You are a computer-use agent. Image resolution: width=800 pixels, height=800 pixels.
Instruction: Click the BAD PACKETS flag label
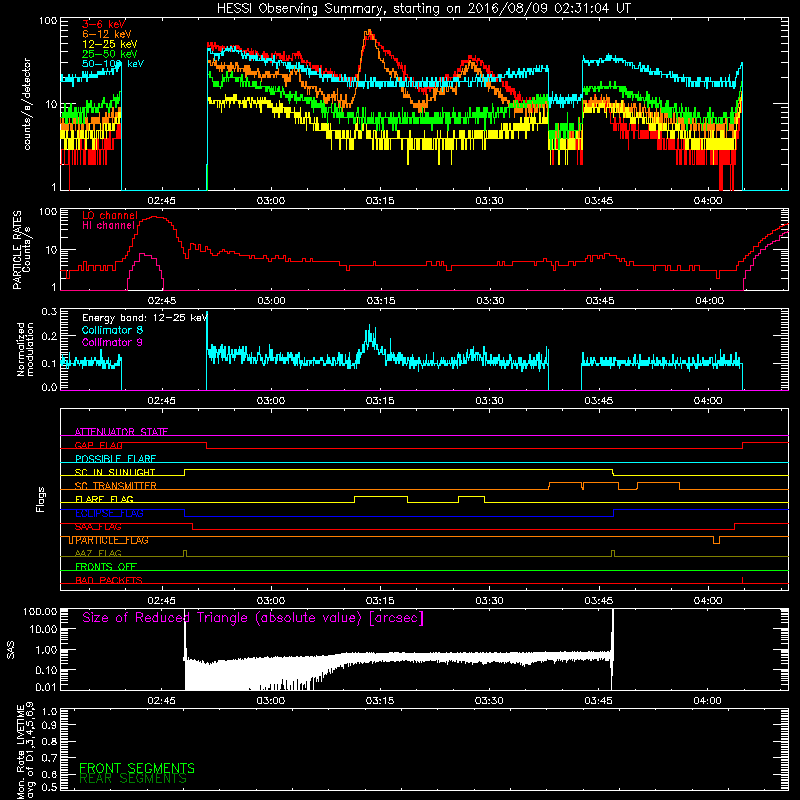[108, 581]
